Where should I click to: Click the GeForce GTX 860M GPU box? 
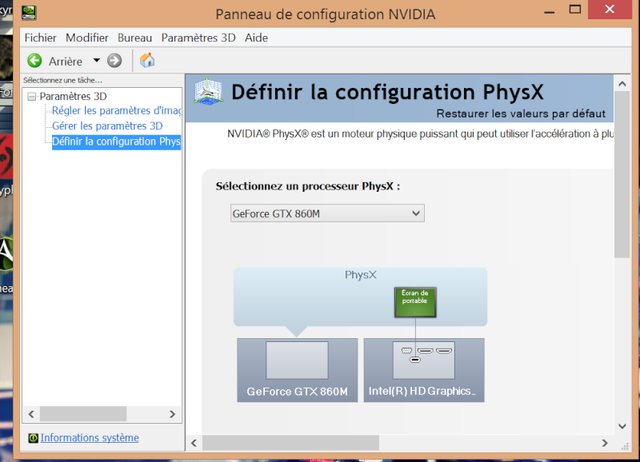297,370
